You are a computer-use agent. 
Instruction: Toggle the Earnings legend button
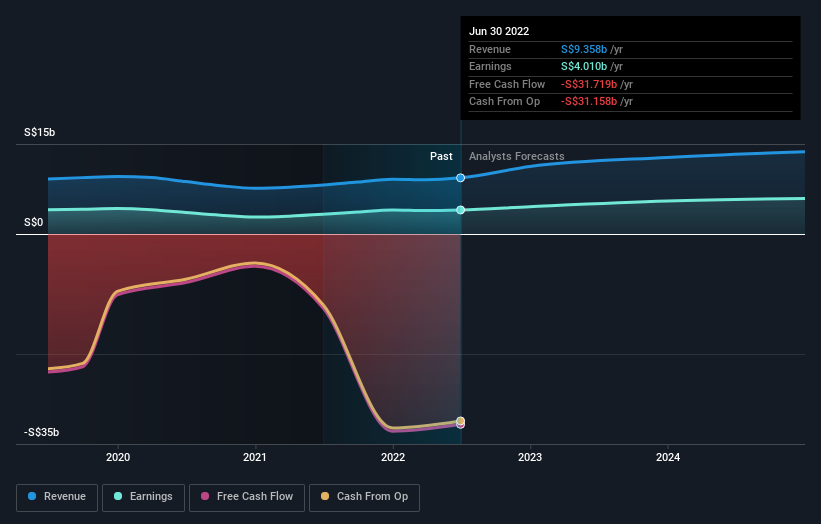[143, 497]
